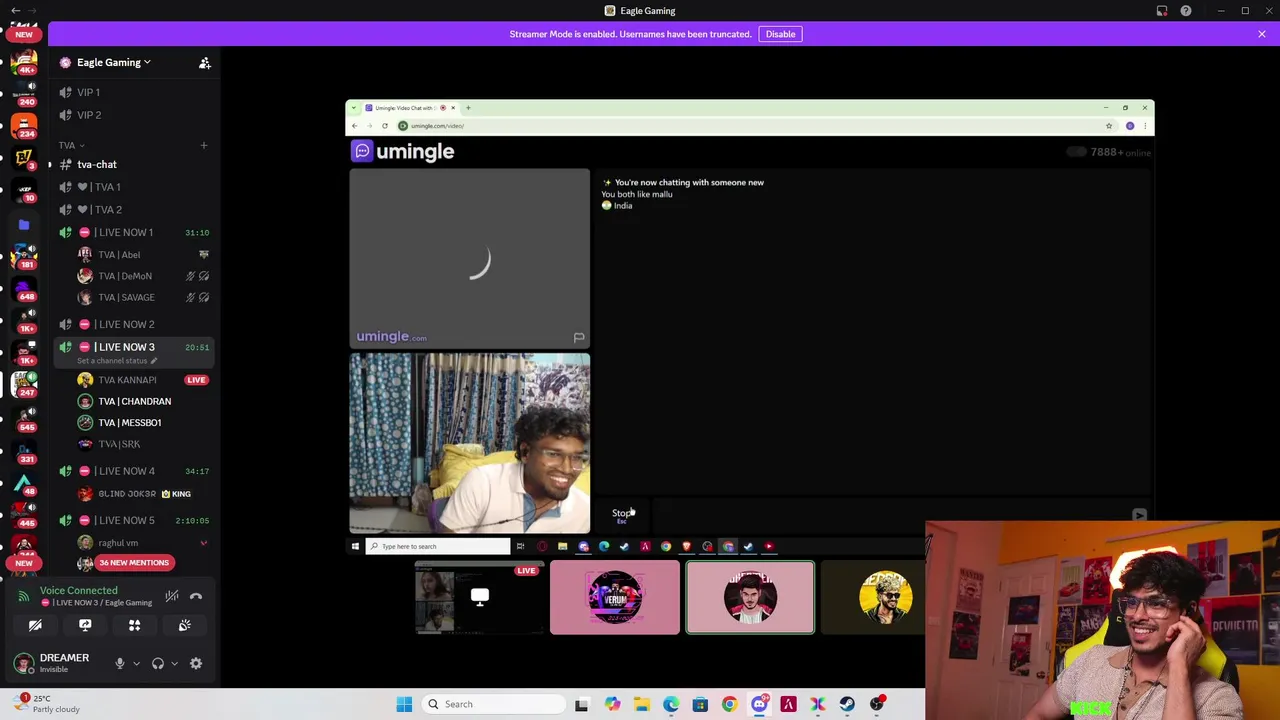
Task: Click the umingle logo in stream
Action: [403, 151]
